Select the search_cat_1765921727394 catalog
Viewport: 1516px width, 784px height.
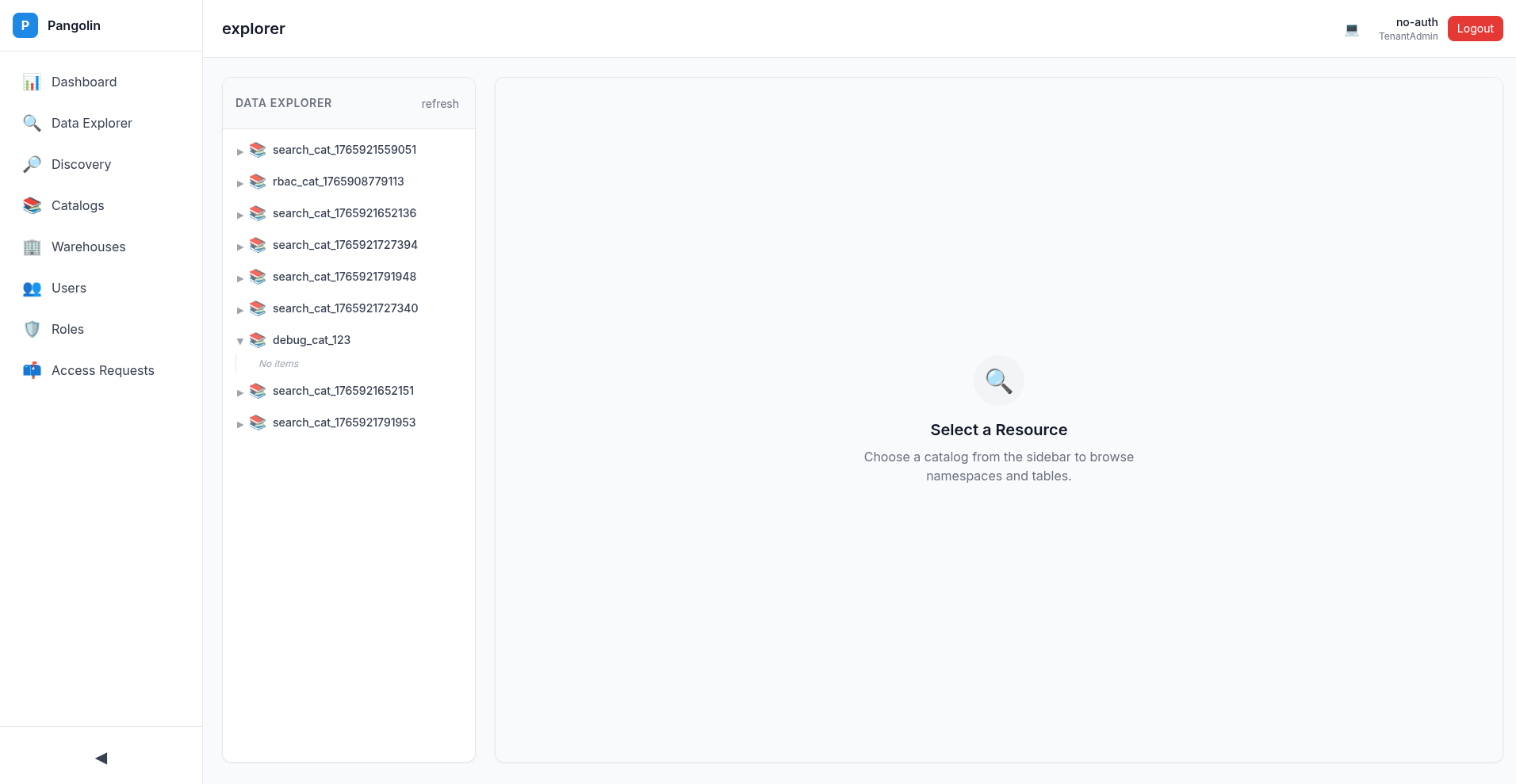coord(345,245)
